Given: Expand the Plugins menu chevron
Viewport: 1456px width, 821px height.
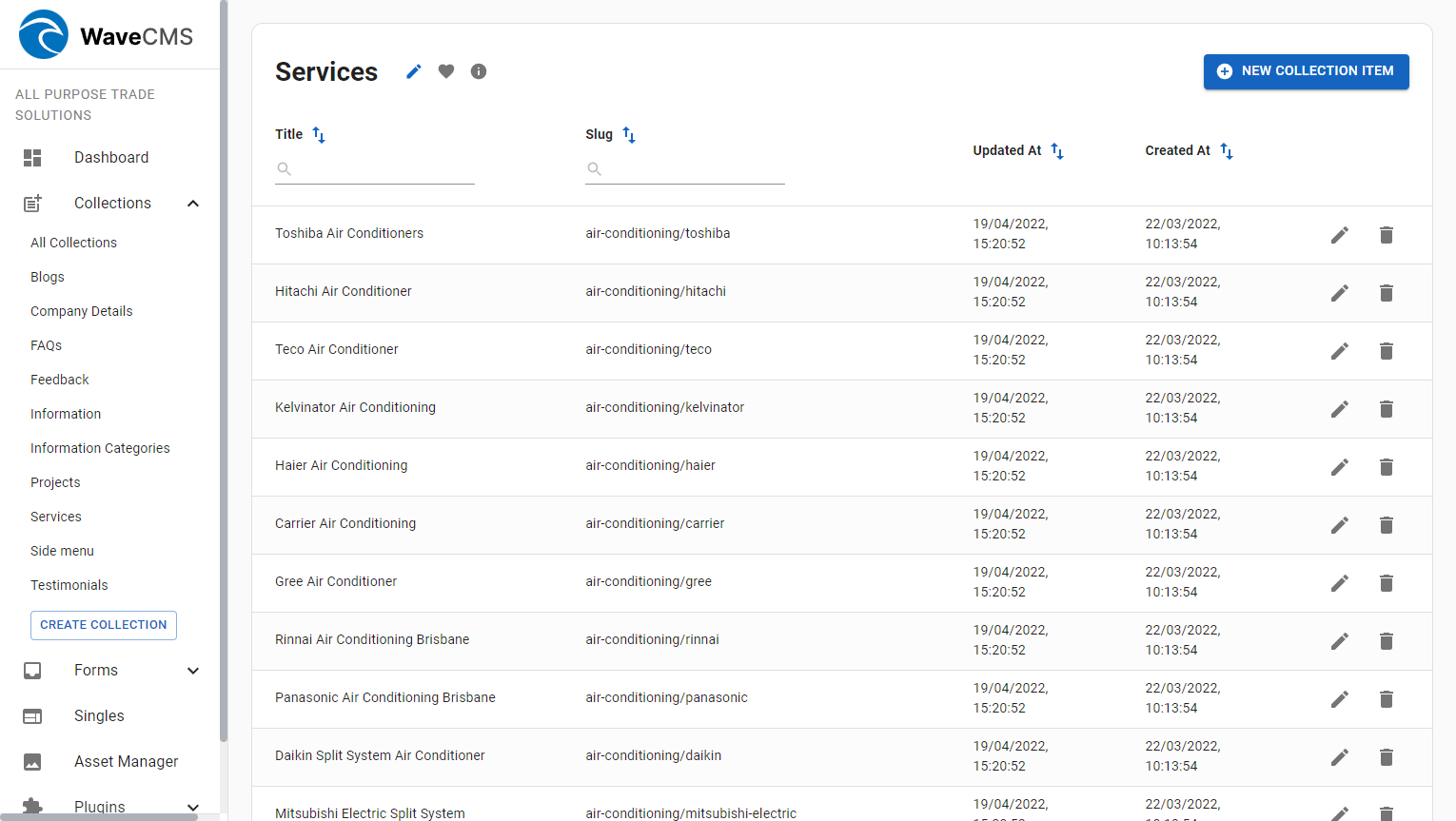Looking at the screenshot, I should tap(193, 808).
